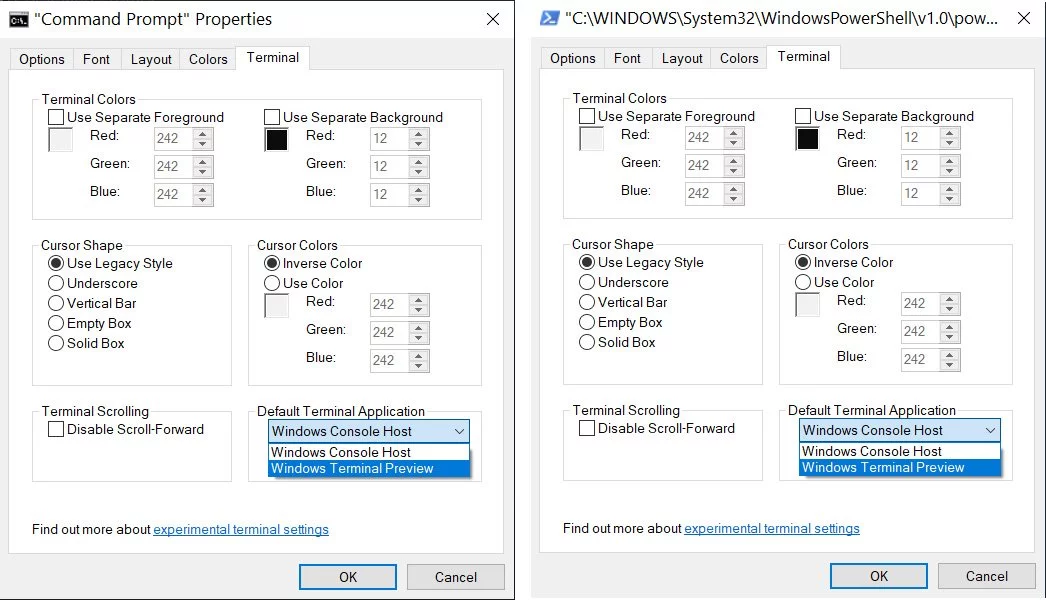Image resolution: width=1046 pixels, height=600 pixels.
Task: Open Options tab in PowerShell properties window
Action: pyautogui.click(x=572, y=58)
